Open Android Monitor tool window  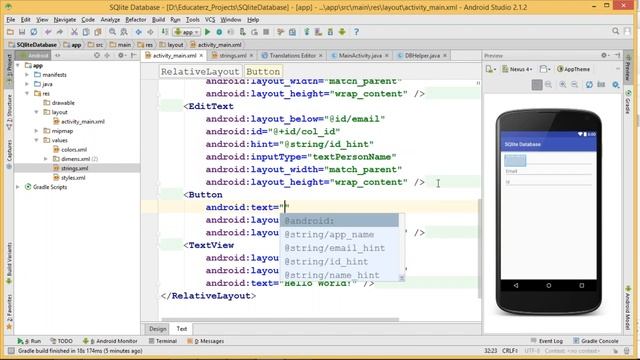pyautogui.click(x=110, y=341)
